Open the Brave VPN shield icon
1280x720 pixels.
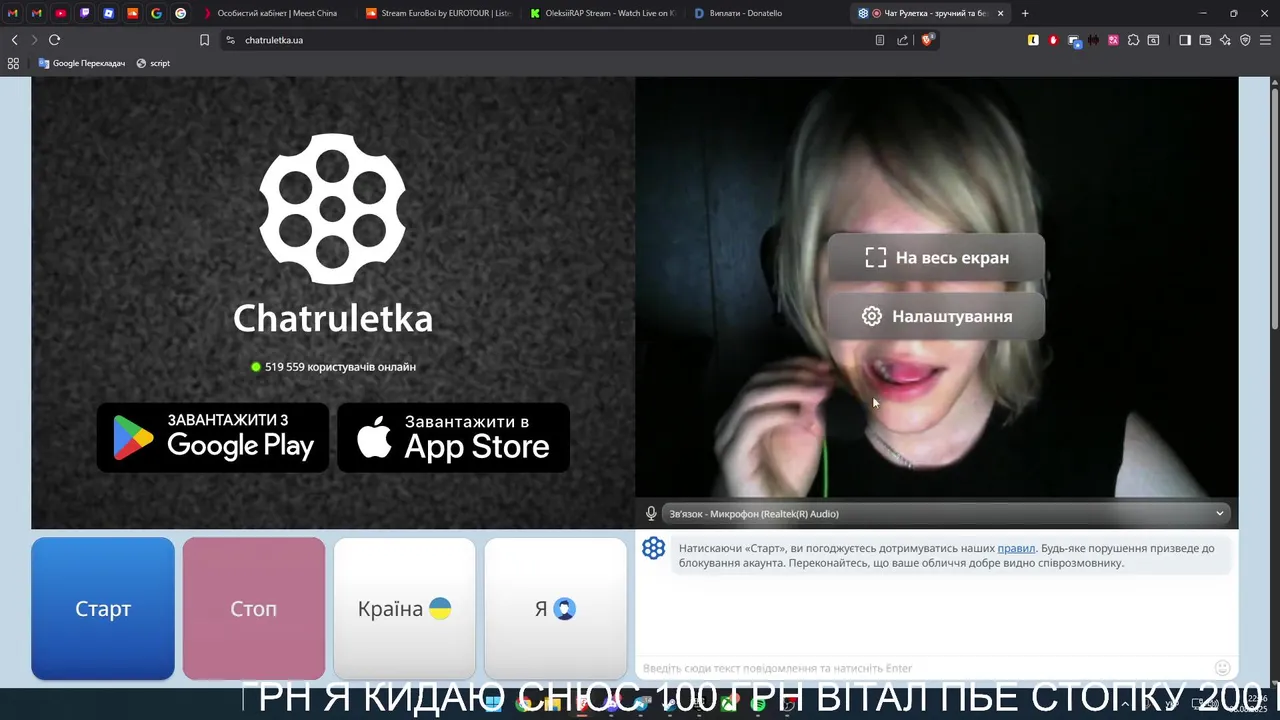point(1245,40)
